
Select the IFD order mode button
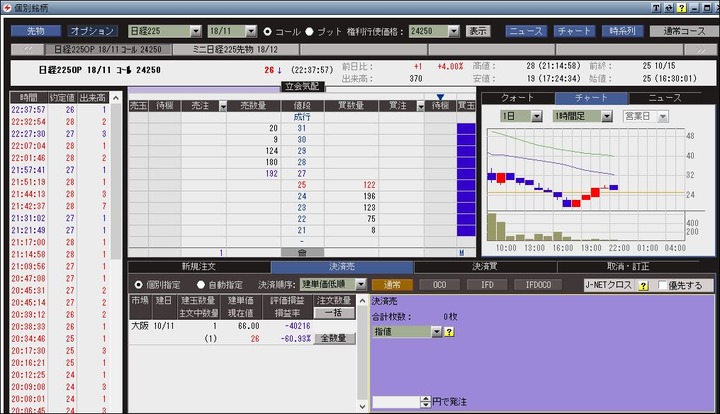click(x=487, y=285)
